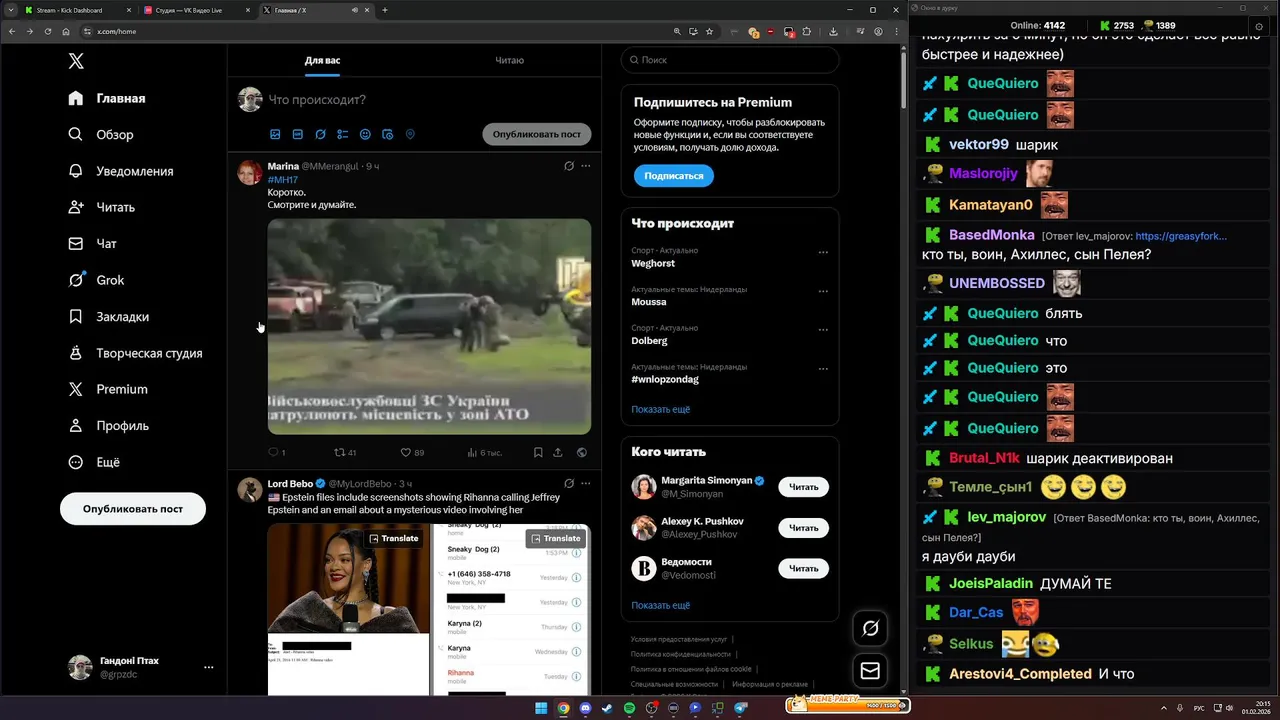Switch to the Читаю tab

point(509,60)
